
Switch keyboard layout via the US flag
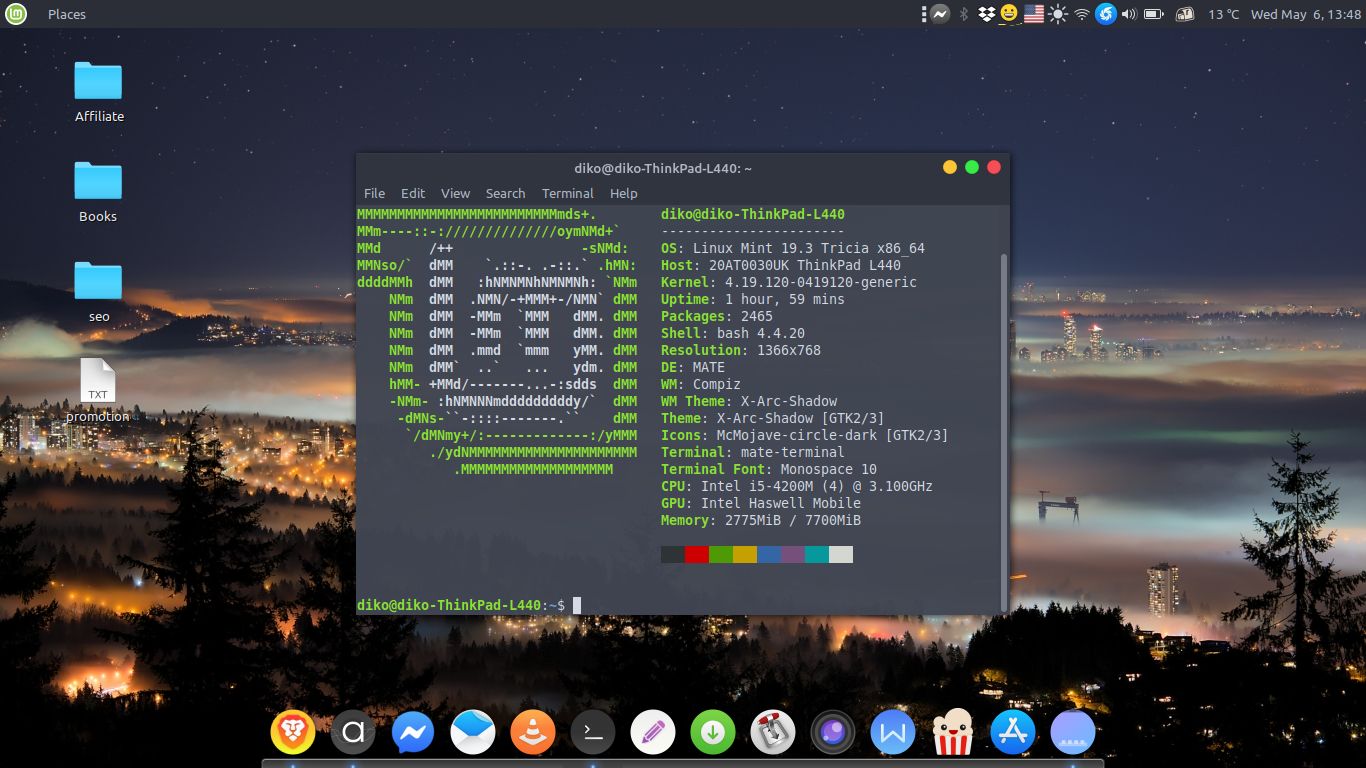(x=1033, y=14)
